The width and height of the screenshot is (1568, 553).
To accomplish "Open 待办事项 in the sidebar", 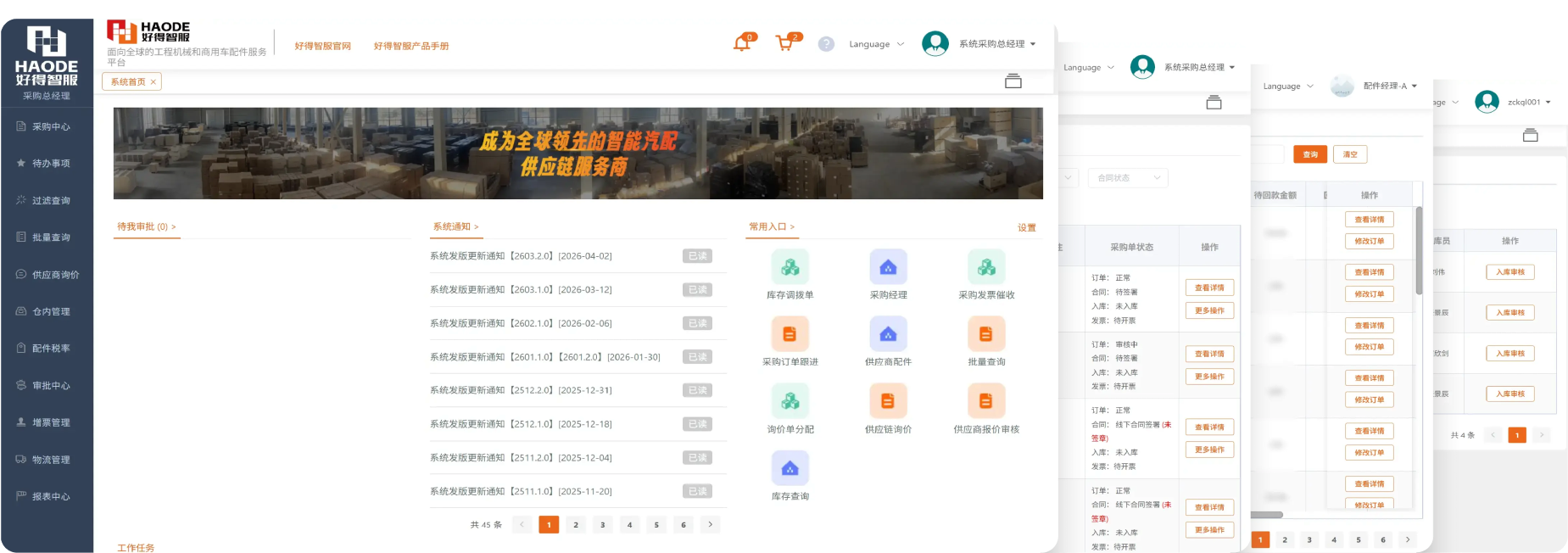I will pos(47,163).
